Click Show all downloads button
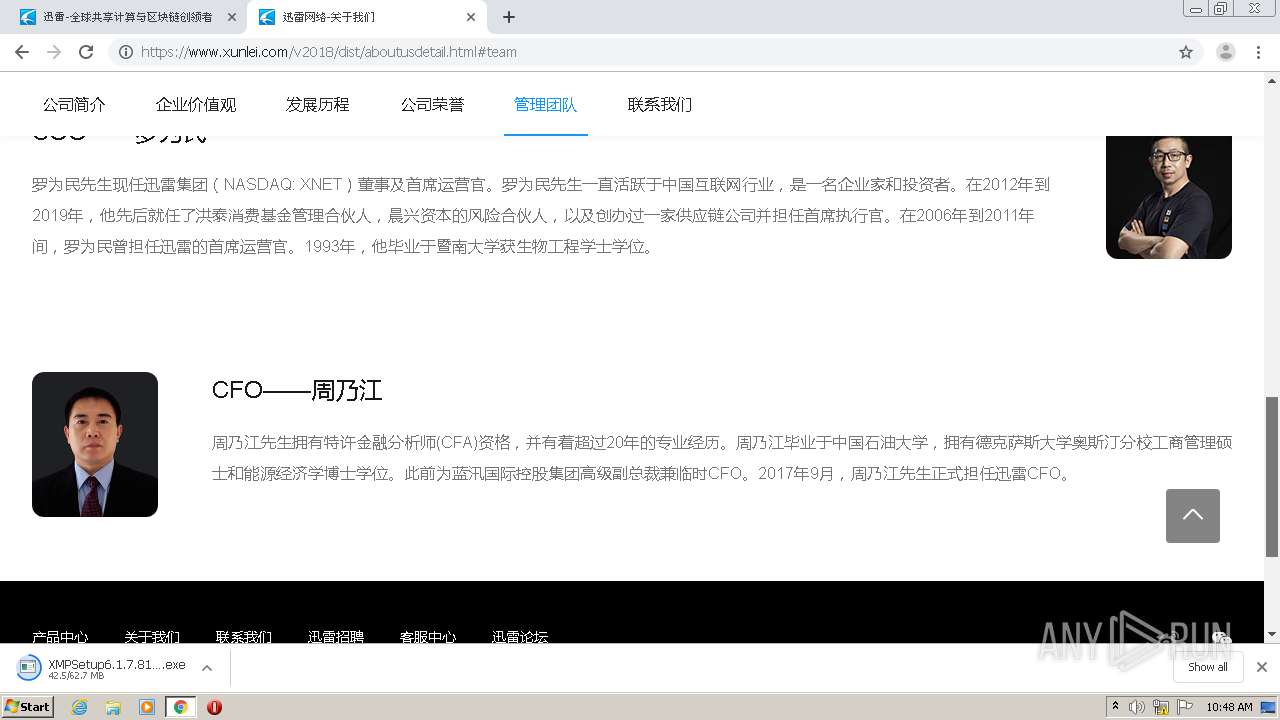 pyautogui.click(x=1208, y=667)
